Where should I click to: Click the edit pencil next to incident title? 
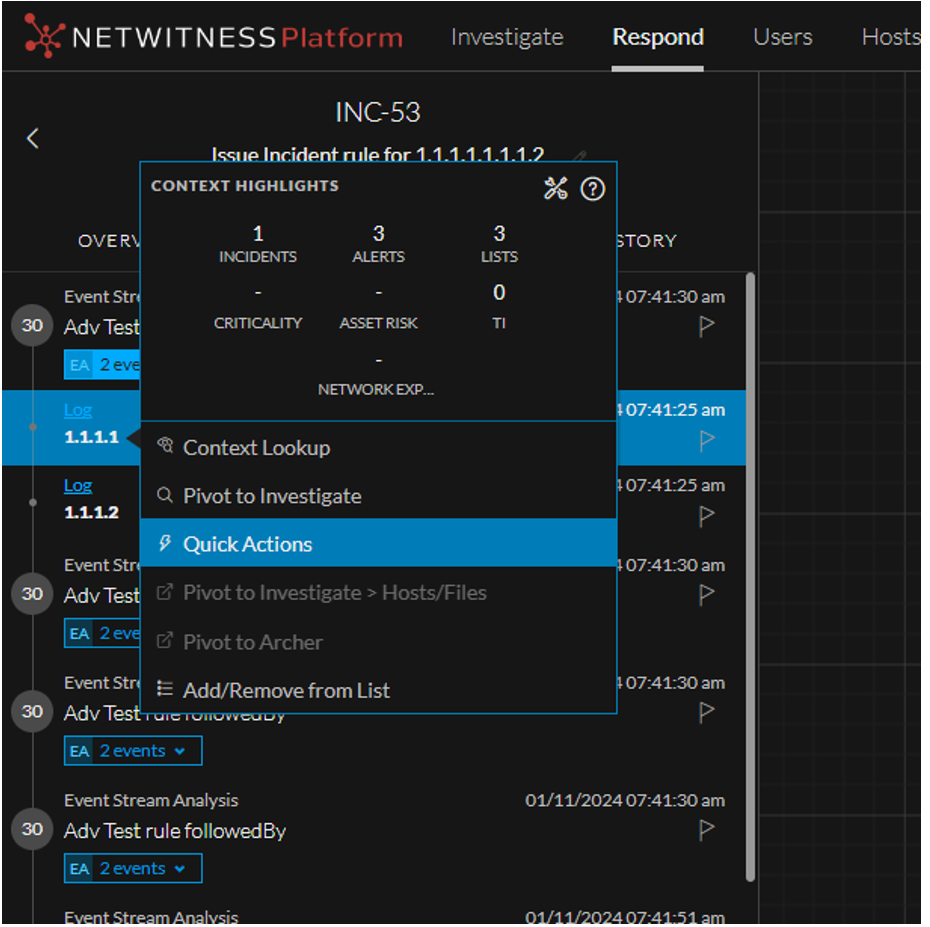[579, 157]
